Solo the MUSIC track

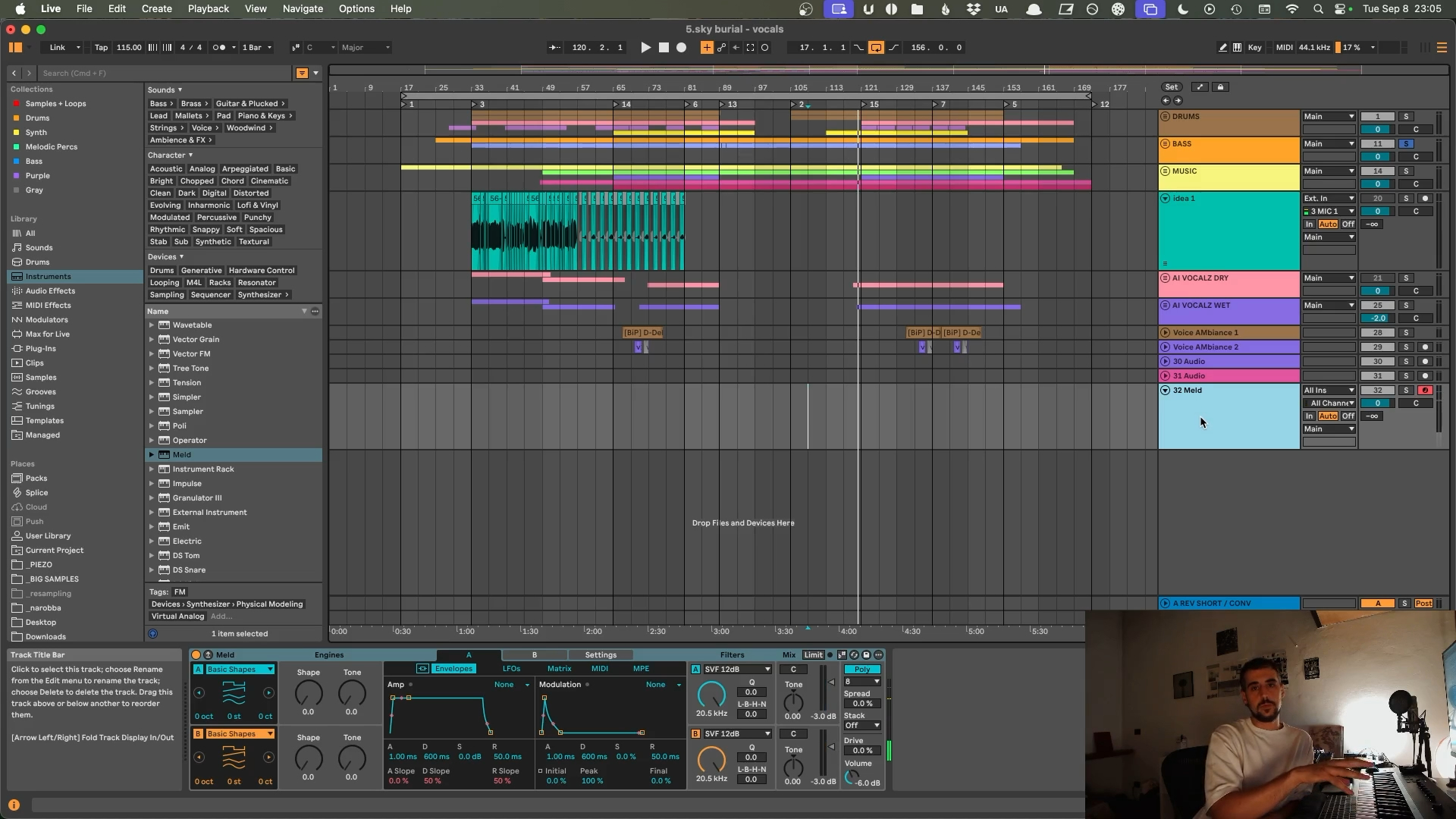1406,171
